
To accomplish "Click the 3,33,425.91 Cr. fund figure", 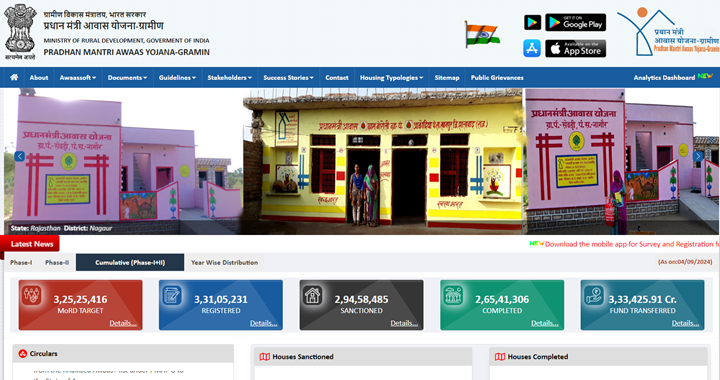I will pyautogui.click(x=642, y=299).
